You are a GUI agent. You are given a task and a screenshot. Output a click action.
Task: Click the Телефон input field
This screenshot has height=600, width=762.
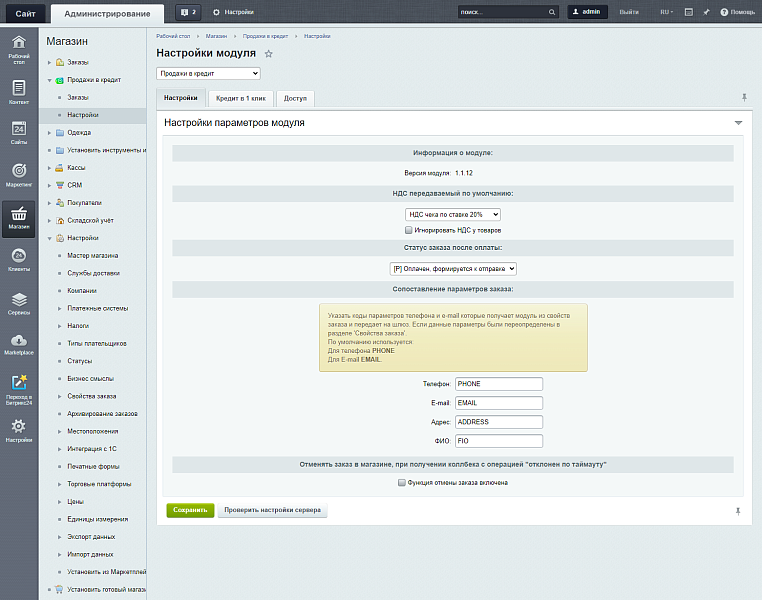498,384
